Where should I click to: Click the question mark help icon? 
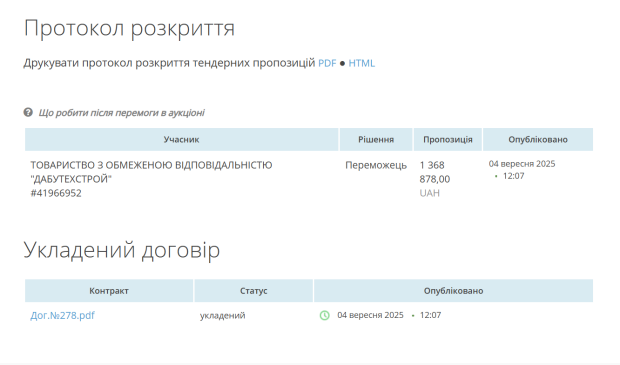point(28,112)
